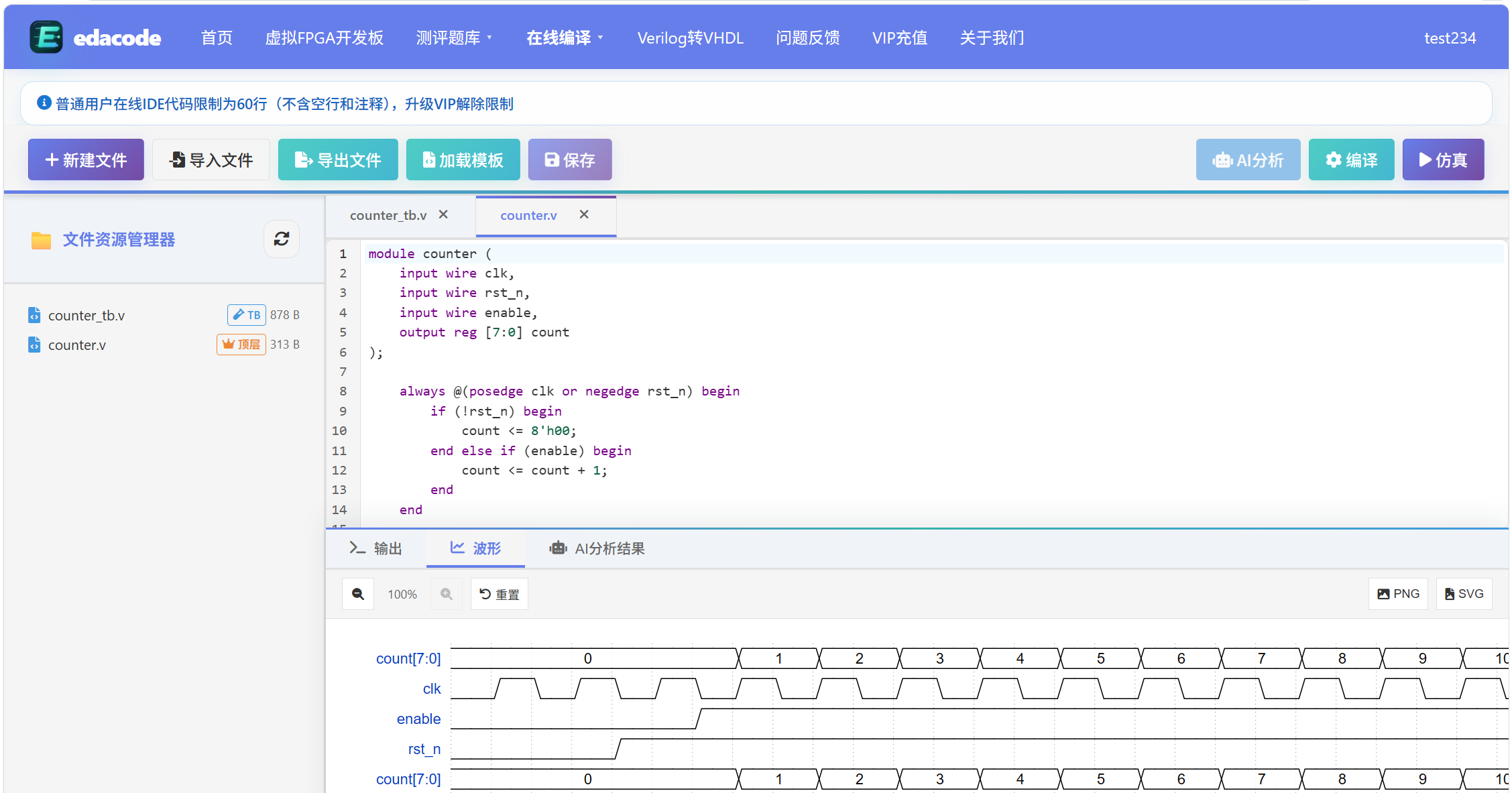Switch to the counter.v editor tab
This screenshot has height=793, width=1512.
(x=528, y=215)
